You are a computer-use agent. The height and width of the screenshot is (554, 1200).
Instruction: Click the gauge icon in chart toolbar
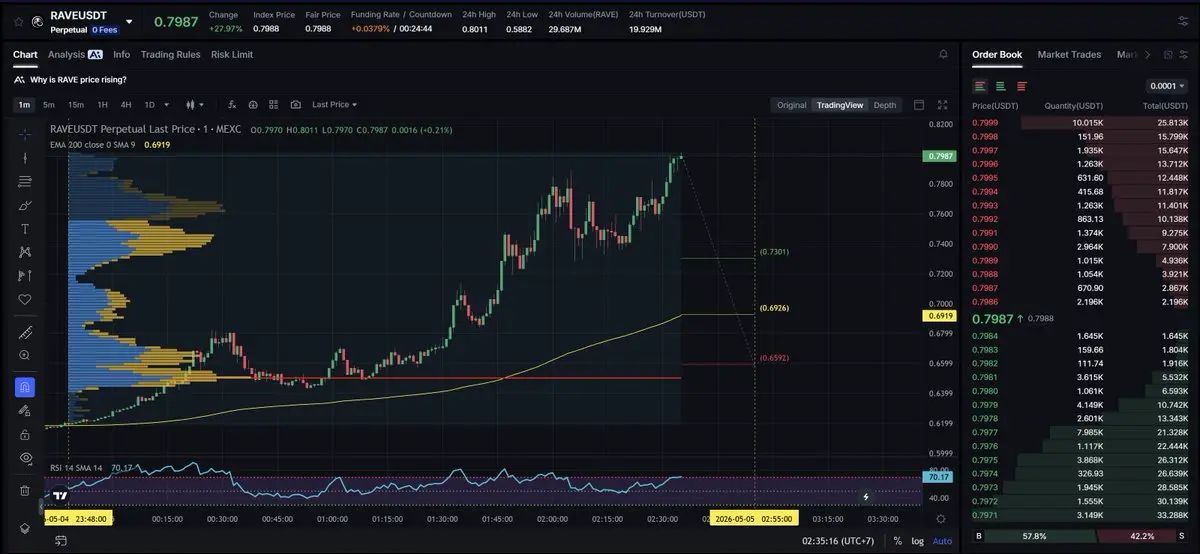[253, 104]
